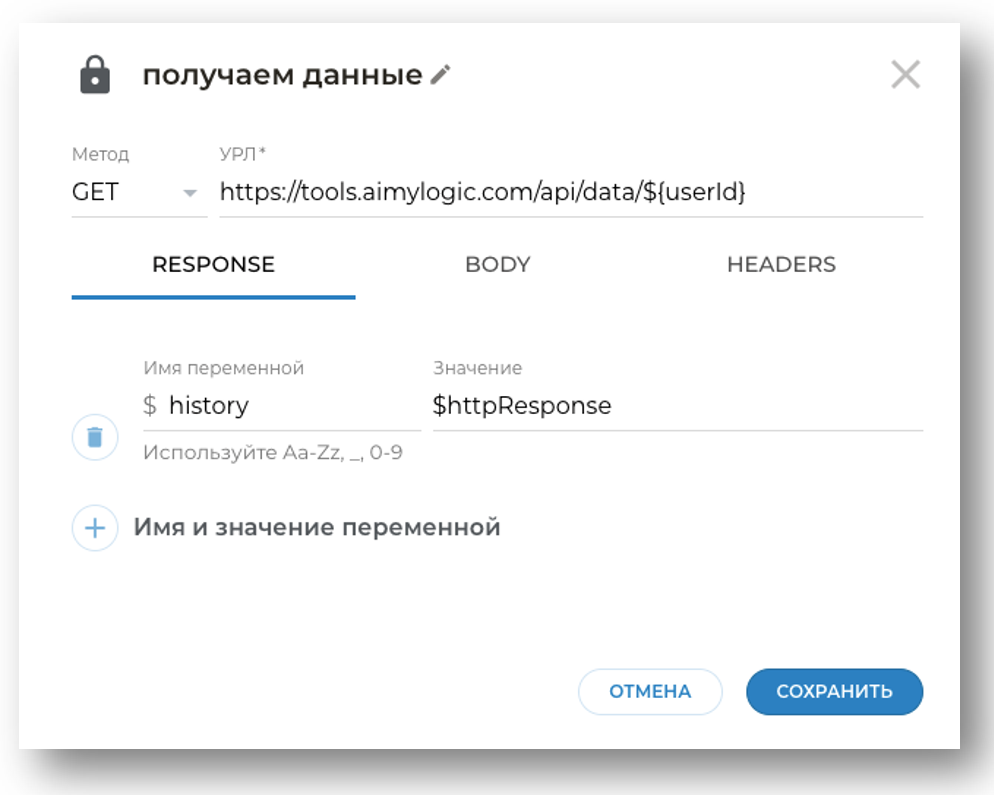Delete the history variable with trash icon

click(x=95, y=437)
